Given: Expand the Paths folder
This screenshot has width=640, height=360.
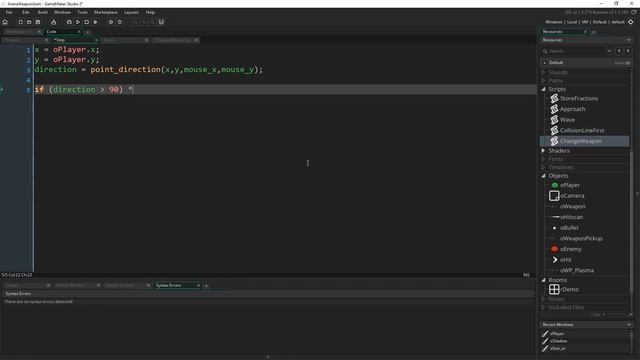Looking at the screenshot, I should coord(543,81).
